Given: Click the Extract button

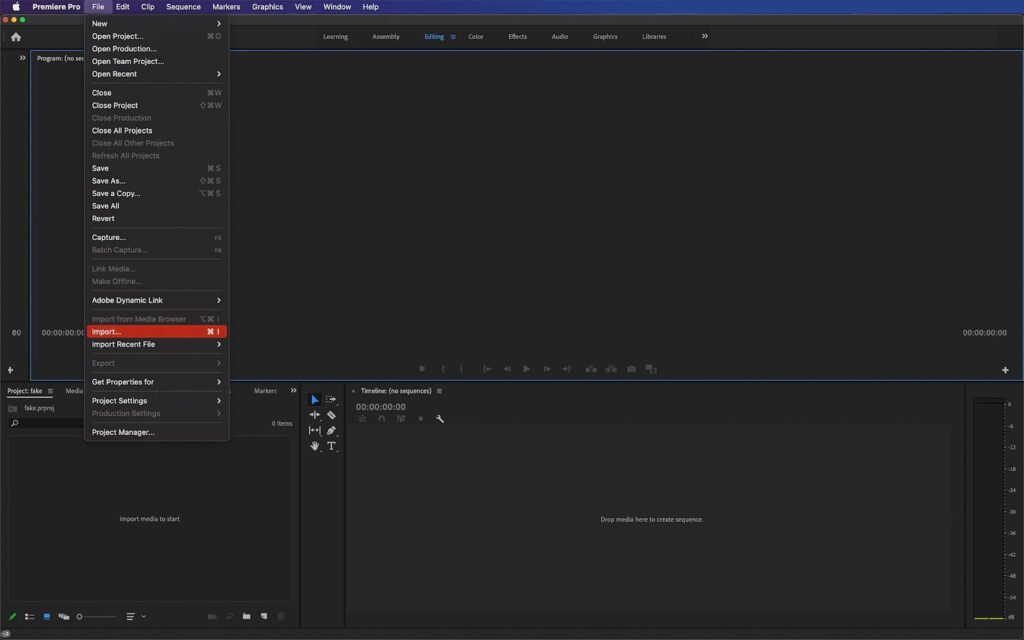Looking at the screenshot, I should point(611,369).
